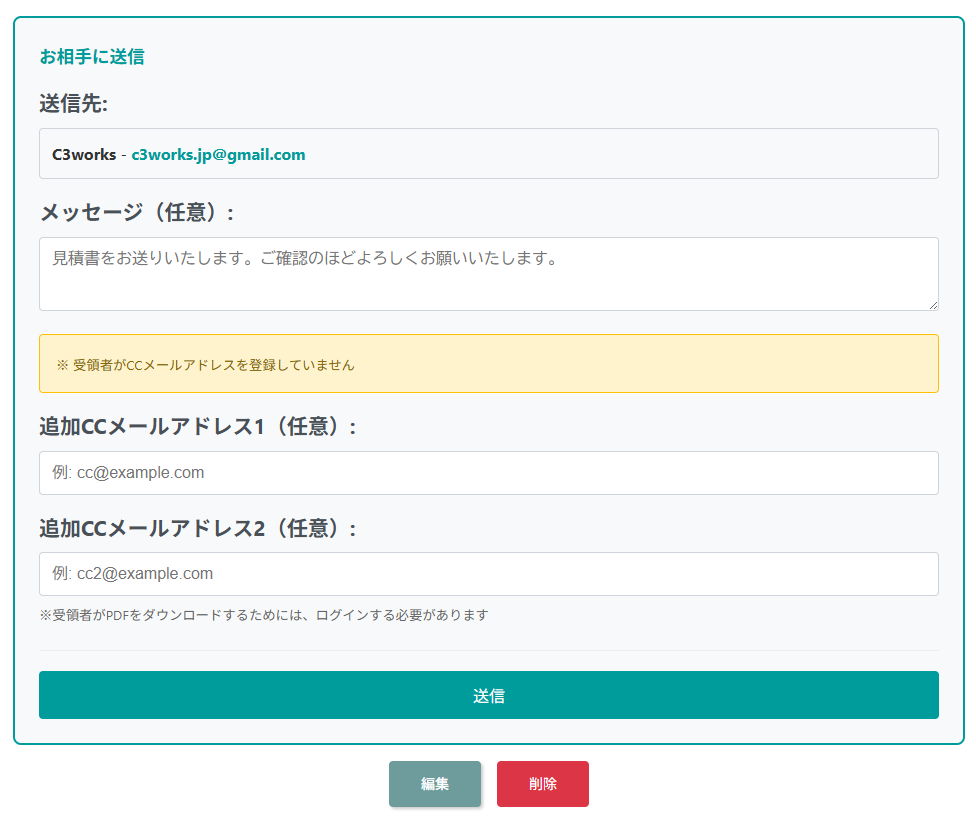Viewport: 976px width, 822px height.
Task: Click the 送信先: label
Action: (73, 103)
